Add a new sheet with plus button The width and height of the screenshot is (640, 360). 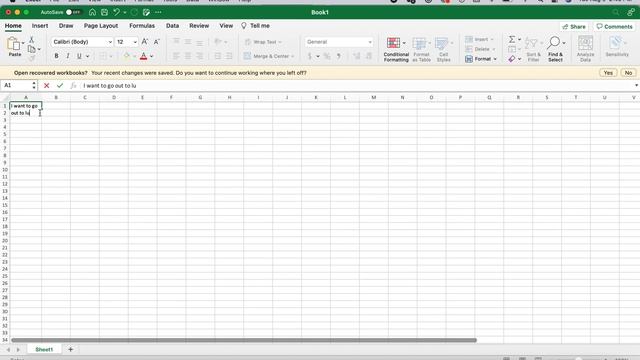(x=70, y=349)
